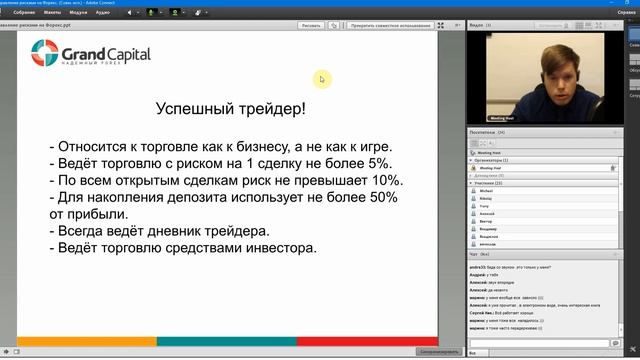Select the Обсуждение layout thumbnail
Screen dimensions: 640x360
click(634, 60)
